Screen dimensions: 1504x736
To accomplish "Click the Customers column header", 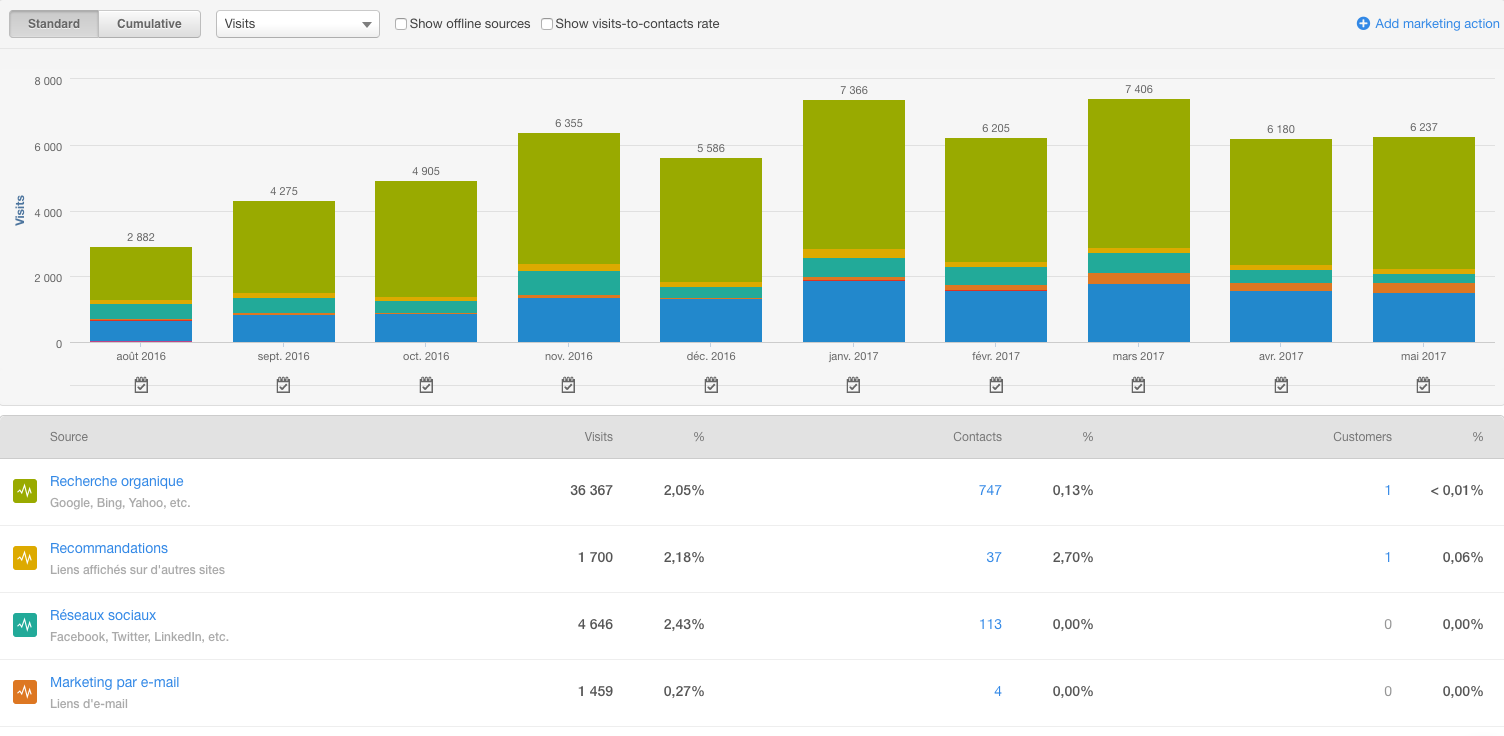I will [x=1362, y=437].
